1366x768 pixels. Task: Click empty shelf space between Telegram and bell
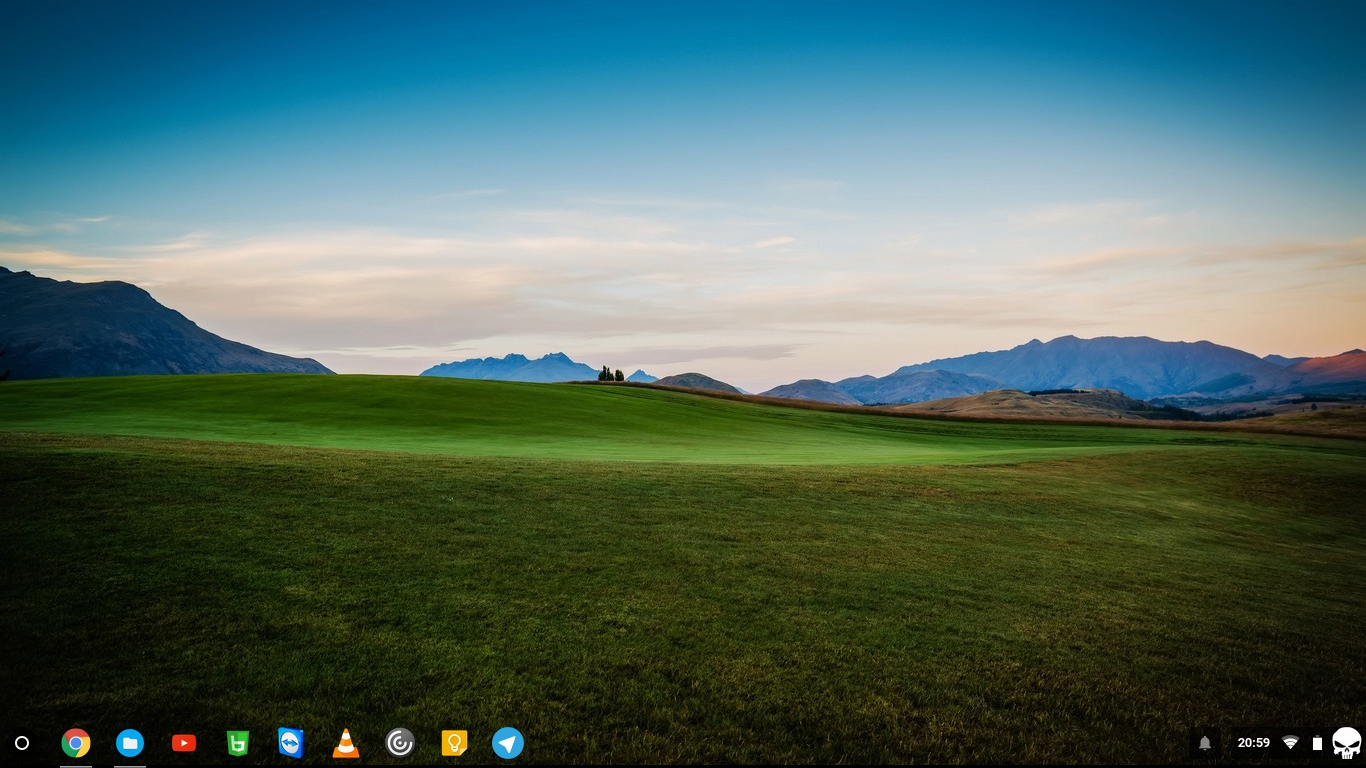coord(850,743)
